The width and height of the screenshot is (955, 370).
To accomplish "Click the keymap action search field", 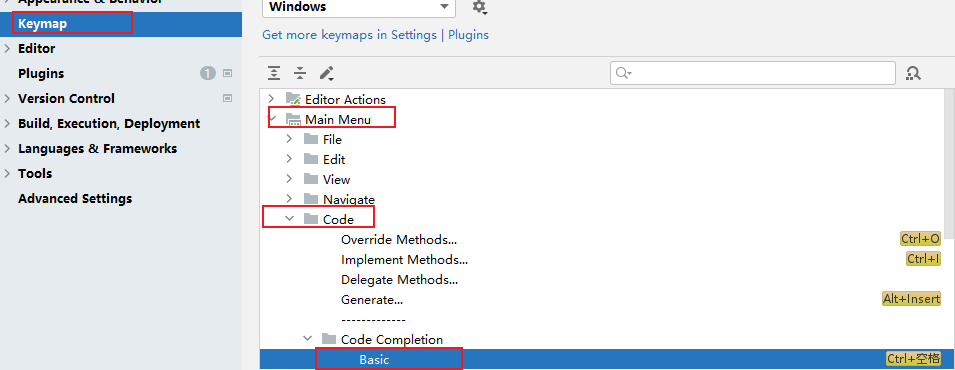I will click(753, 73).
